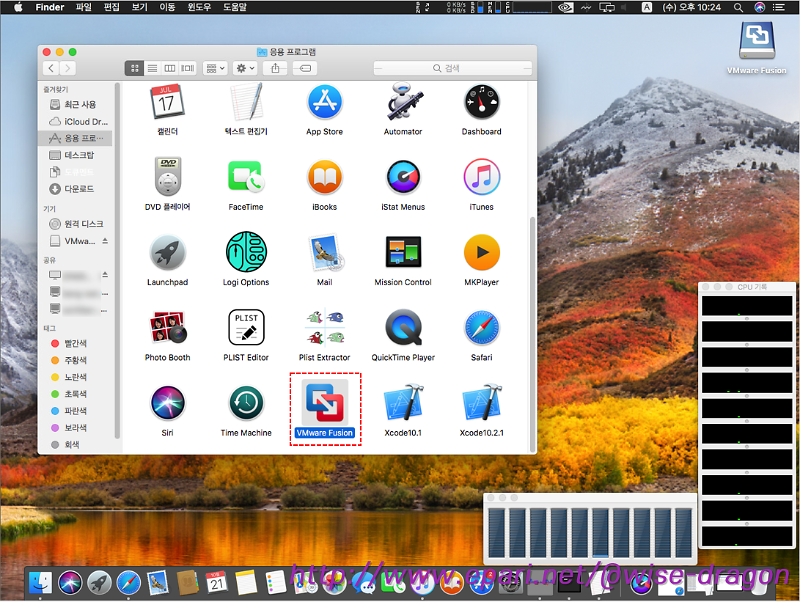Select the iTunes app icon
The image size is (800, 602).
pos(482,177)
